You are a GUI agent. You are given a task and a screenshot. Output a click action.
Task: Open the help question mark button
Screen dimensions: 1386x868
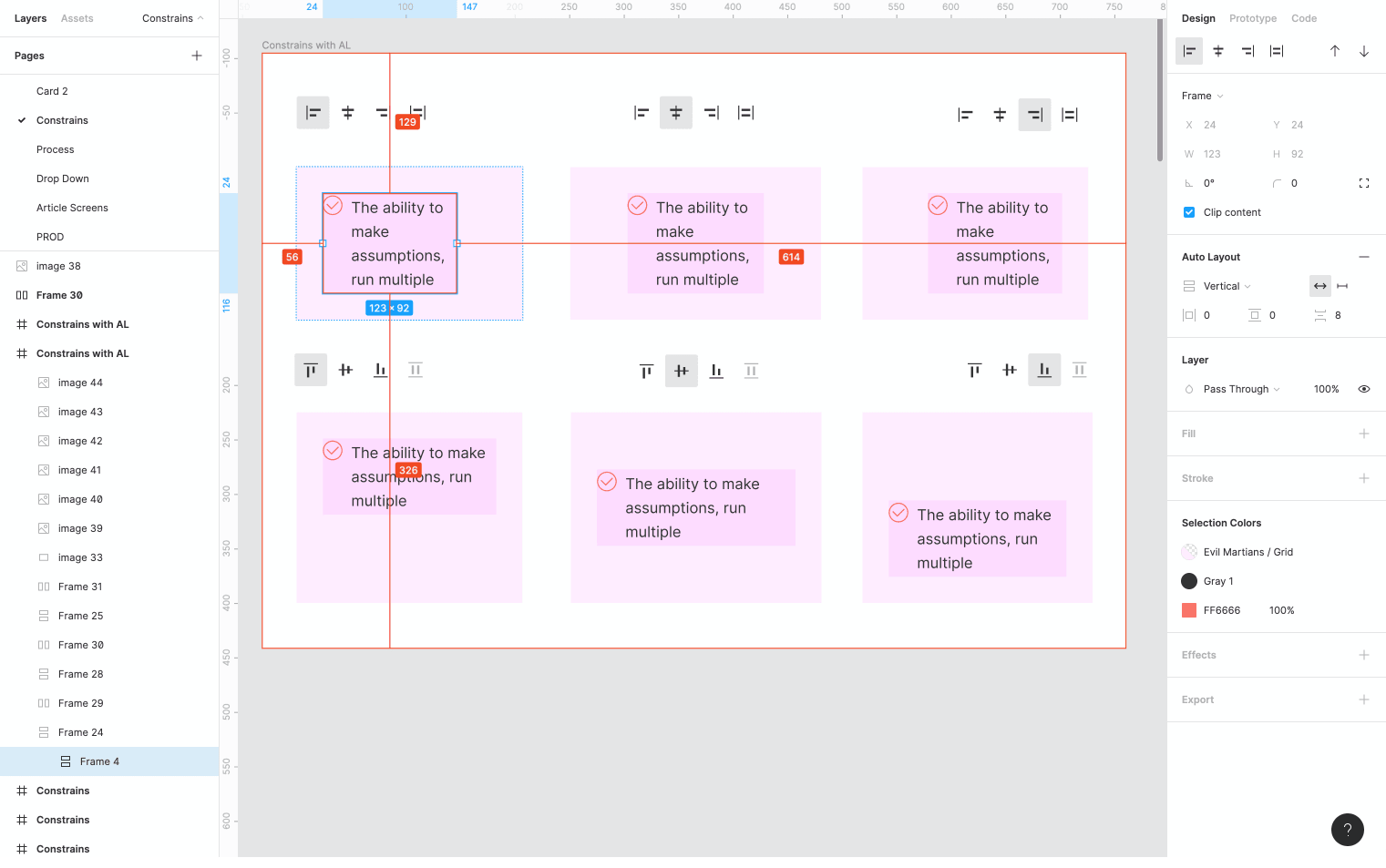pyautogui.click(x=1348, y=830)
